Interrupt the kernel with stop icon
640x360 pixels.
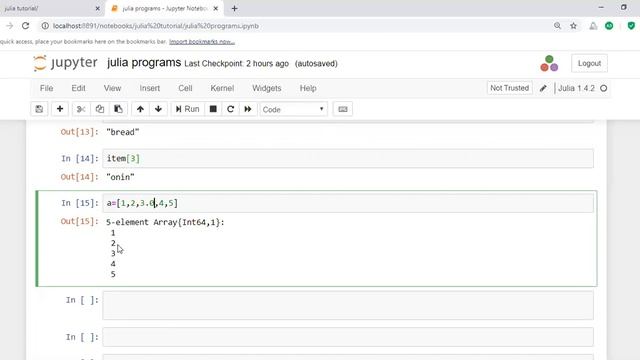click(x=213, y=109)
